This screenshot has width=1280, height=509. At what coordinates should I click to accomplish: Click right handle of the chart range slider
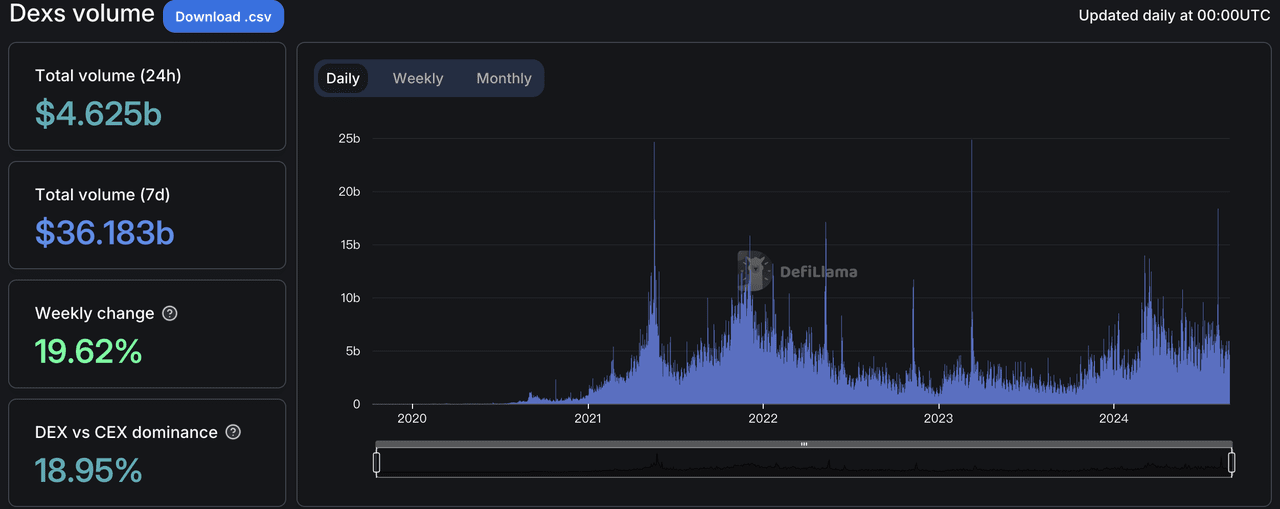pos(1231,462)
